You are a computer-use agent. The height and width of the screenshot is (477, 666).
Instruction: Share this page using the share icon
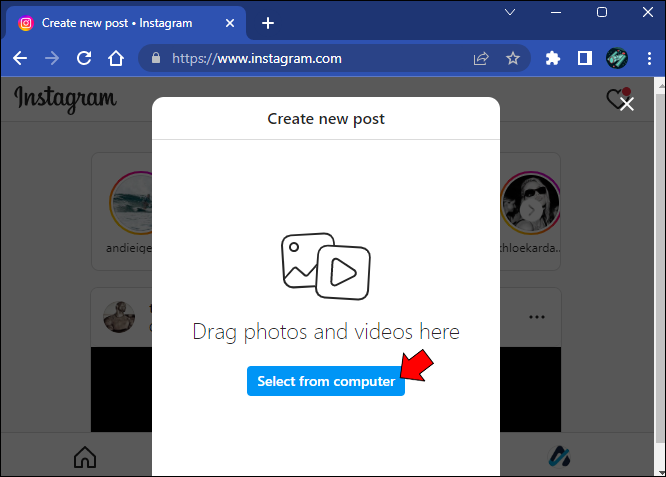pyautogui.click(x=481, y=58)
